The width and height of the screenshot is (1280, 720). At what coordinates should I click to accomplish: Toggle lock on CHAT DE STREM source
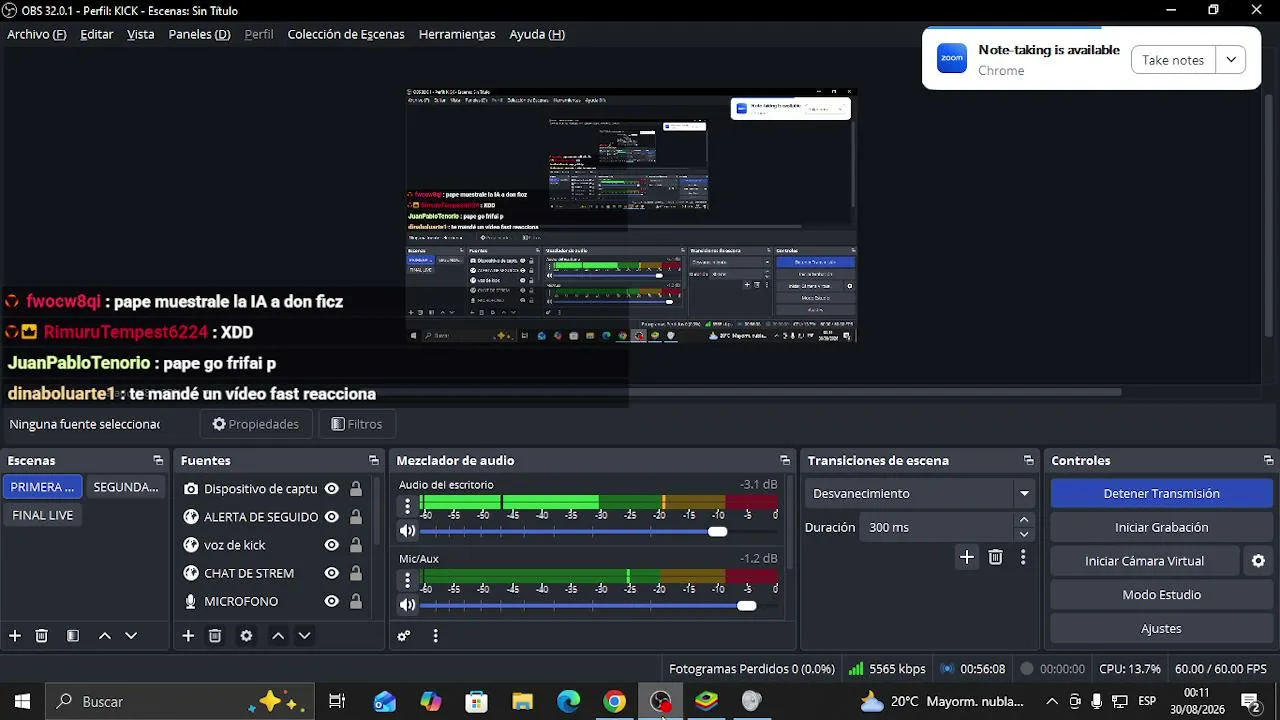coord(355,573)
